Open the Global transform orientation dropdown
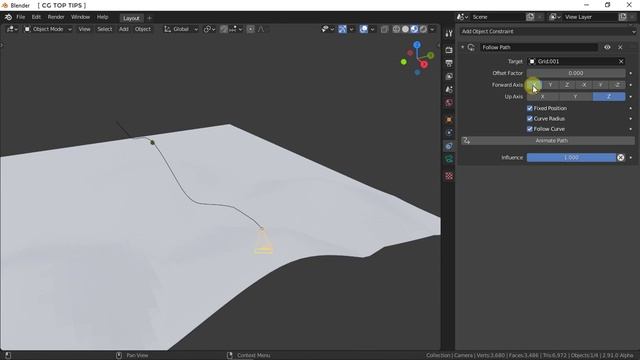The height and width of the screenshot is (360, 640). click(181, 29)
